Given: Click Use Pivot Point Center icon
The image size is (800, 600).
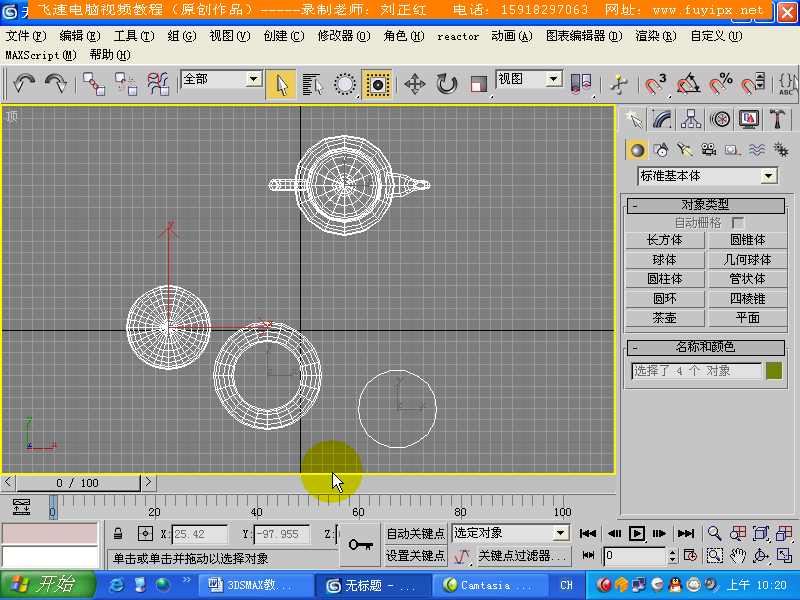Looking at the screenshot, I should pos(581,84).
